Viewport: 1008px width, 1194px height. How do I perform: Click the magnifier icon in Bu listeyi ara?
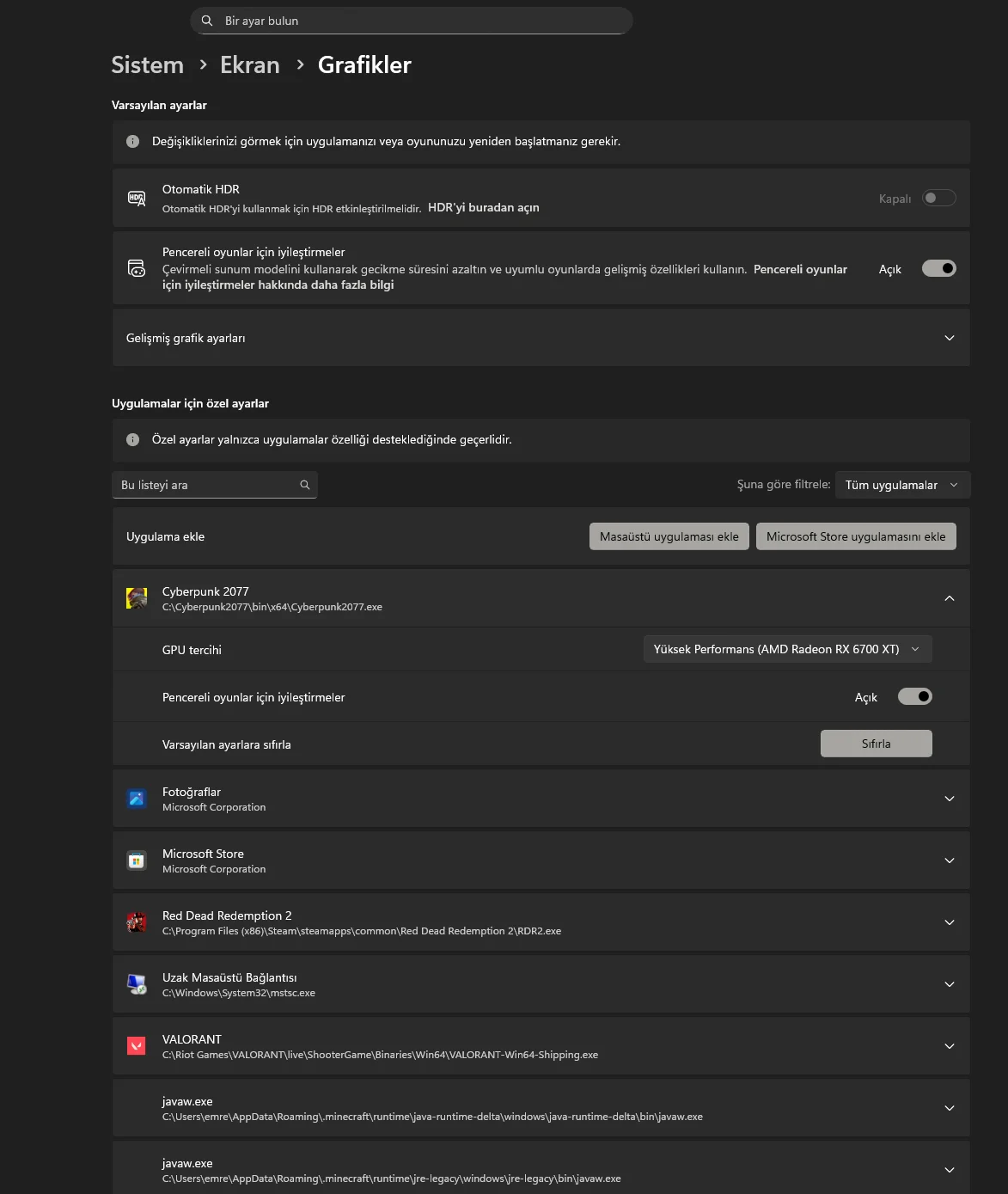coord(305,485)
